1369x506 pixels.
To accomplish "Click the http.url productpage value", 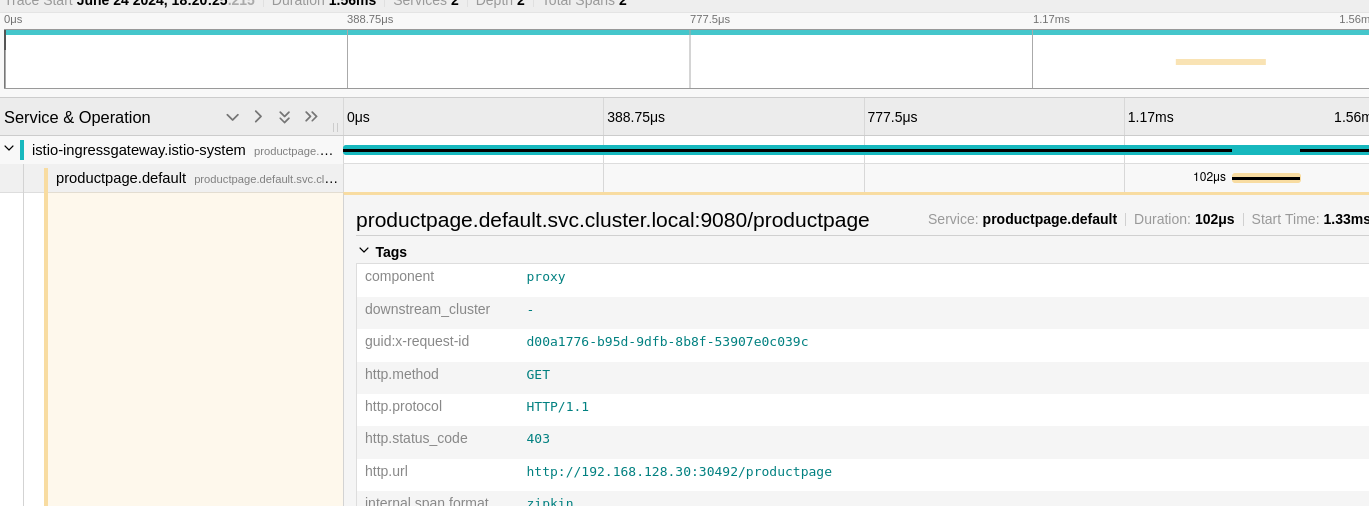I will click(679, 472).
